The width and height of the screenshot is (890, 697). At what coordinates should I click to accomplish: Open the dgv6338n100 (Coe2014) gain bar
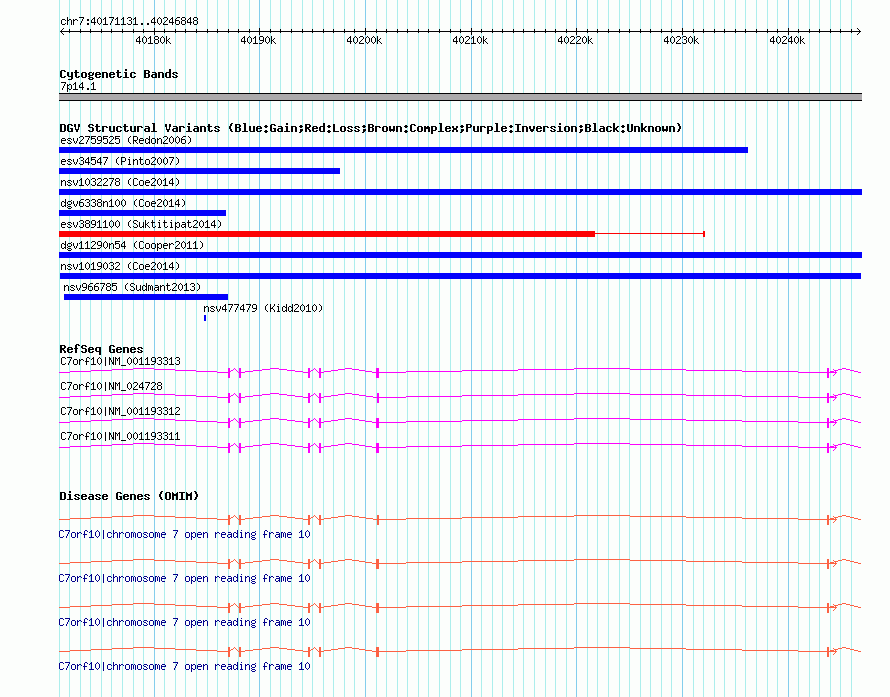(x=142, y=213)
